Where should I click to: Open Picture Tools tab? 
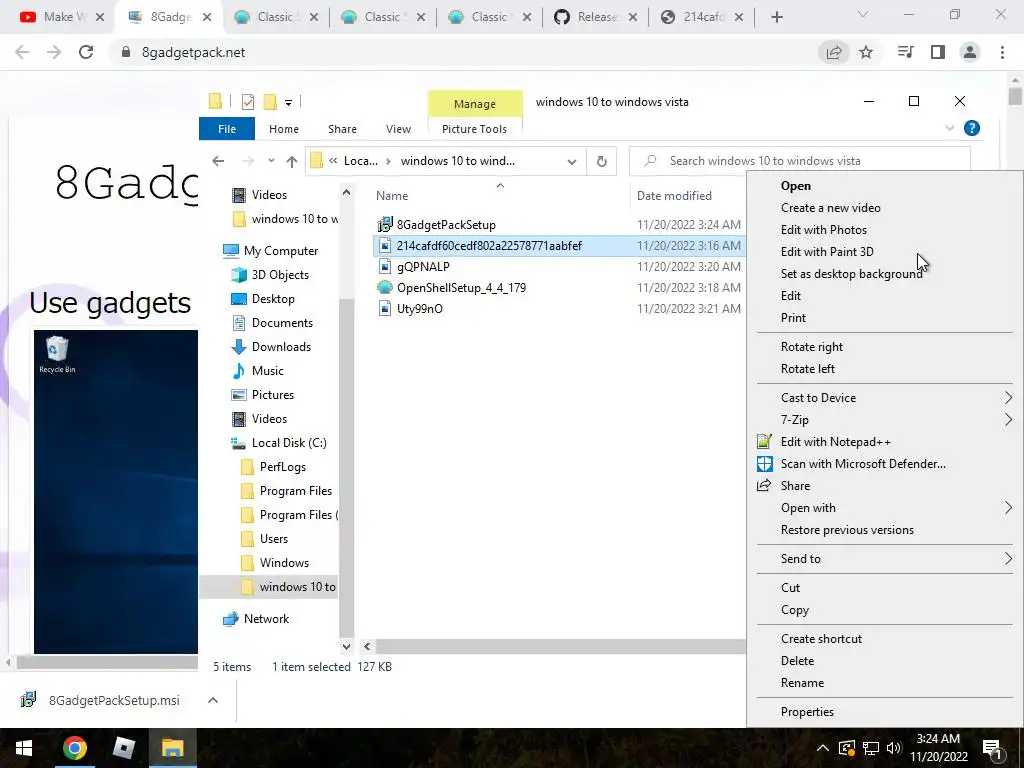pos(474,129)
